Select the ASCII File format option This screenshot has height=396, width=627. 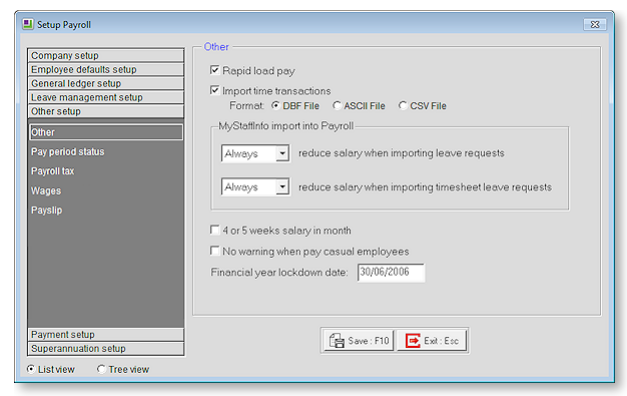pos(337,106)
